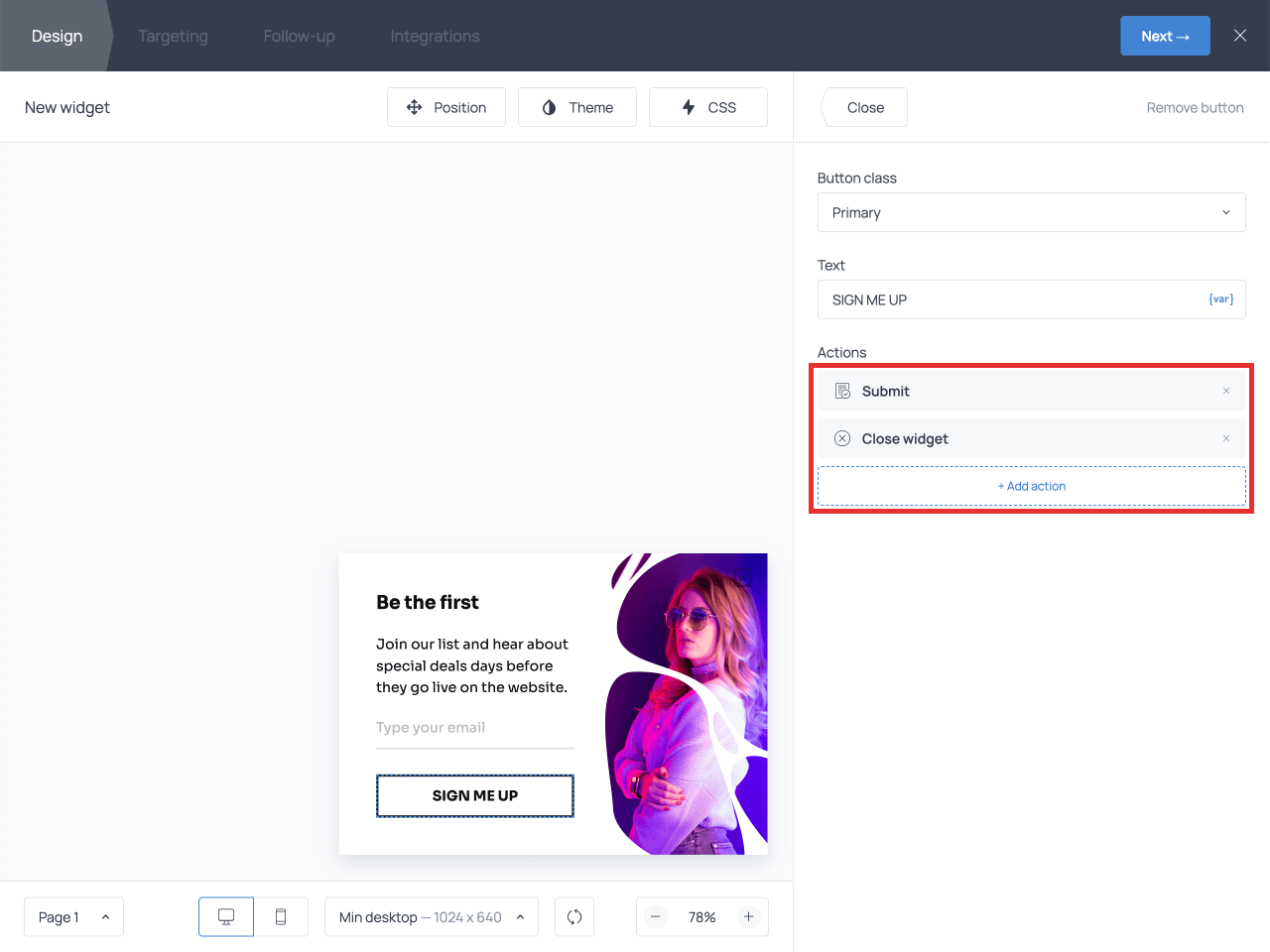Remove the Submit action
Screen dimensions: 1270x952
pyautogui.click(x=1226, y=391)
